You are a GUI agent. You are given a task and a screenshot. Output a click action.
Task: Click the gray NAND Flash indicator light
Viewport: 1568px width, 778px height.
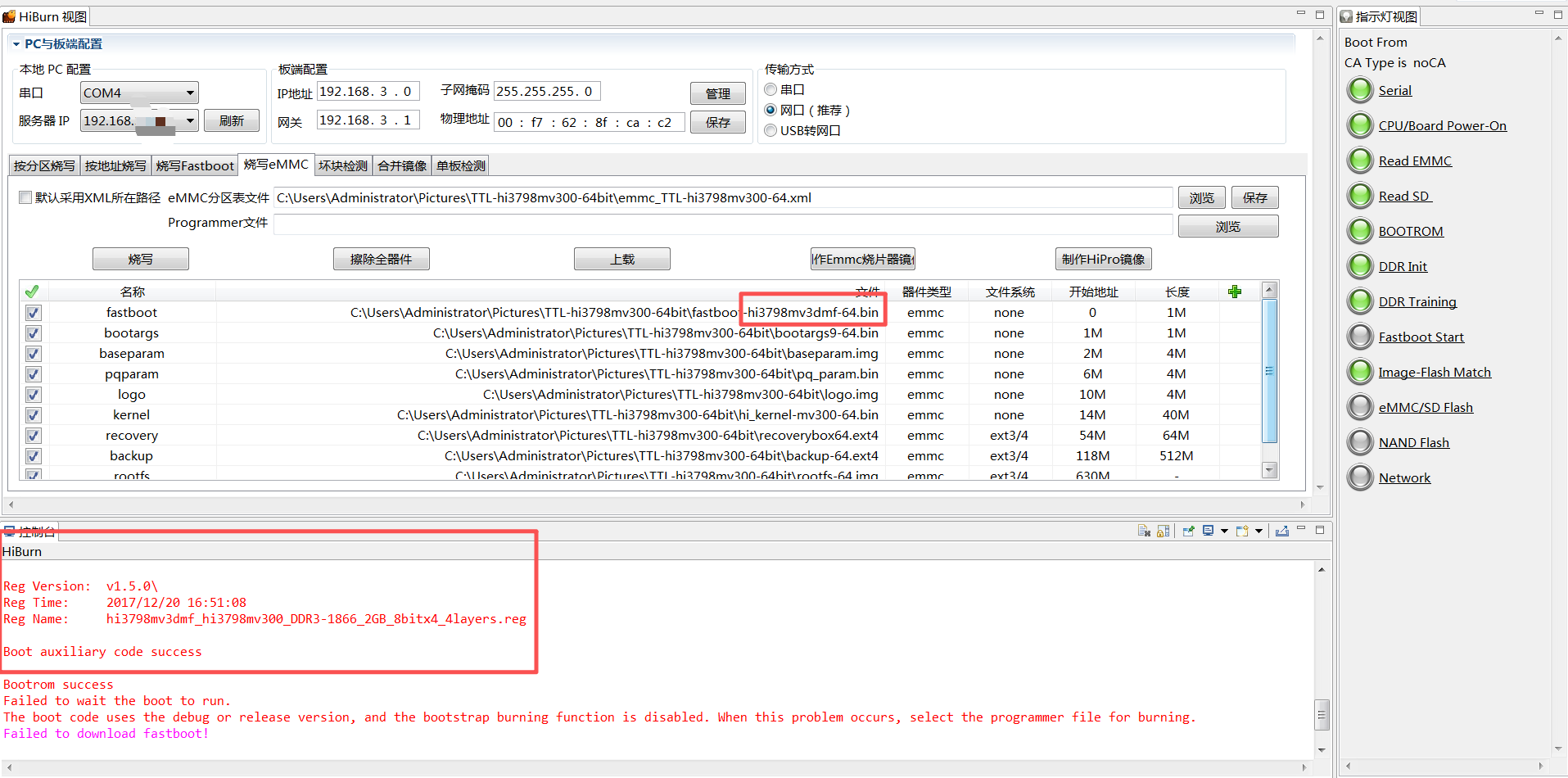(x=1360, y=442)
